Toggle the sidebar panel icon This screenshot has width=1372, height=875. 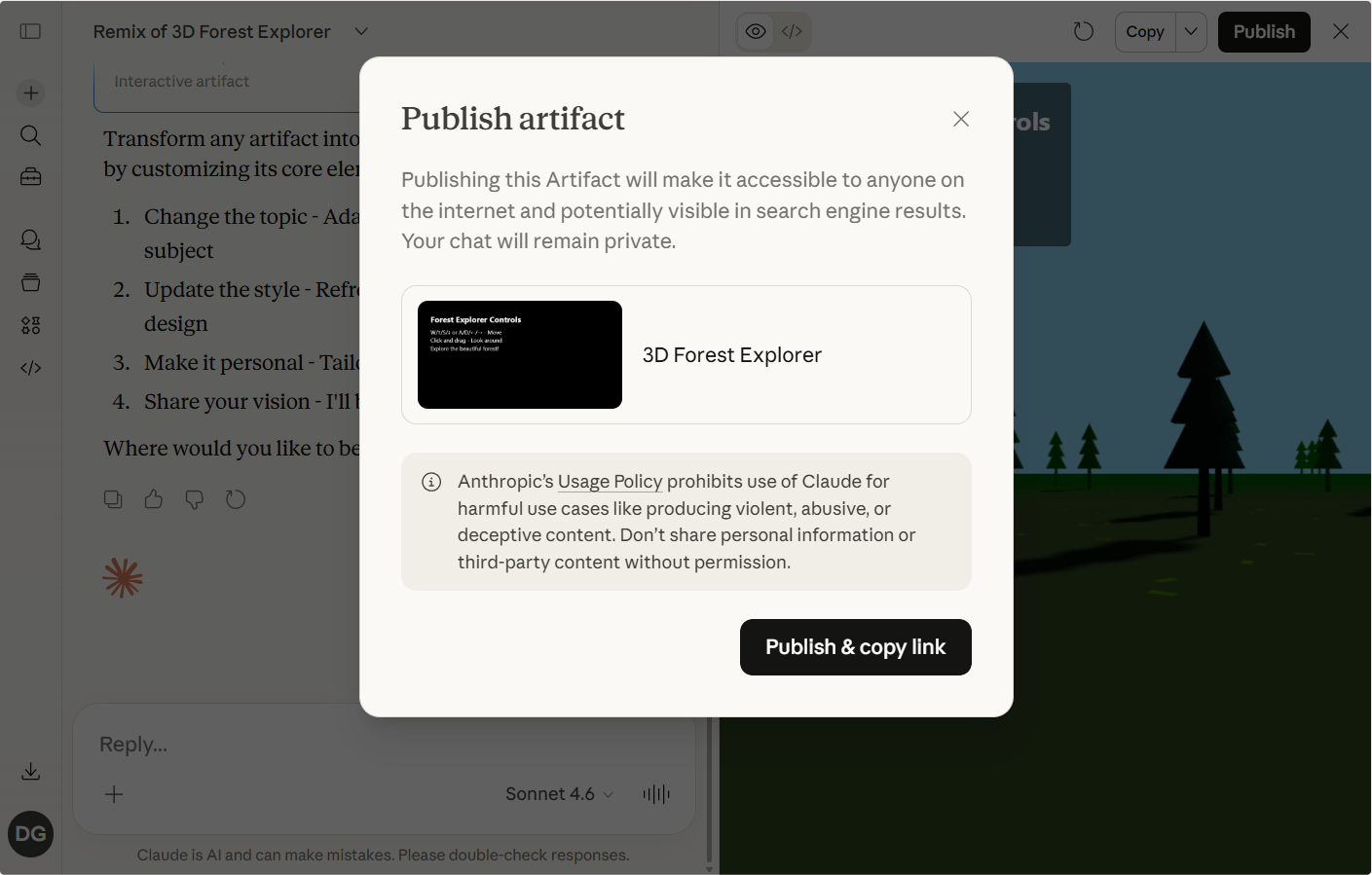30,31
